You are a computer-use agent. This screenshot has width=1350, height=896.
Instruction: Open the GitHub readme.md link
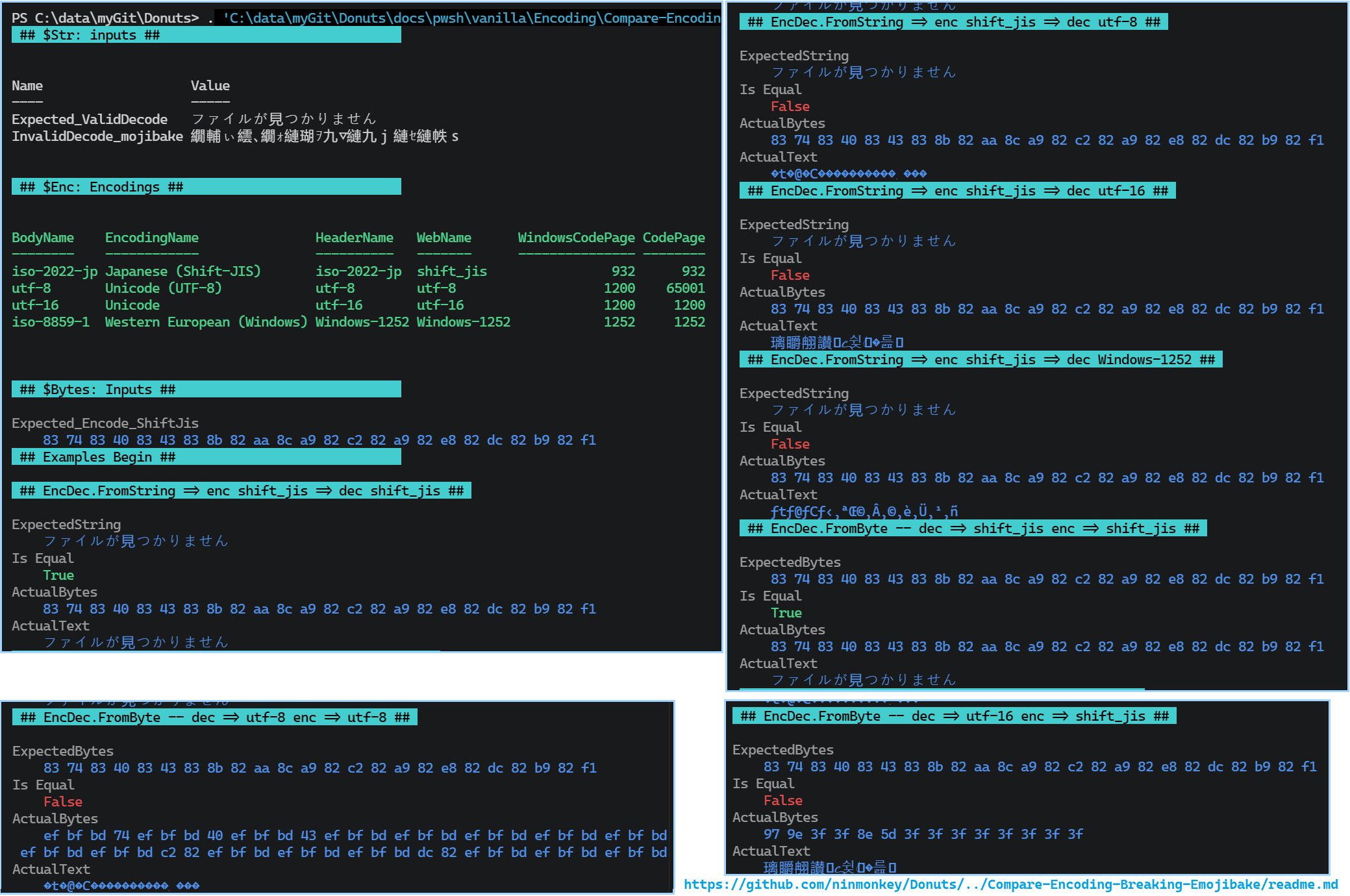click(1010, 884)
